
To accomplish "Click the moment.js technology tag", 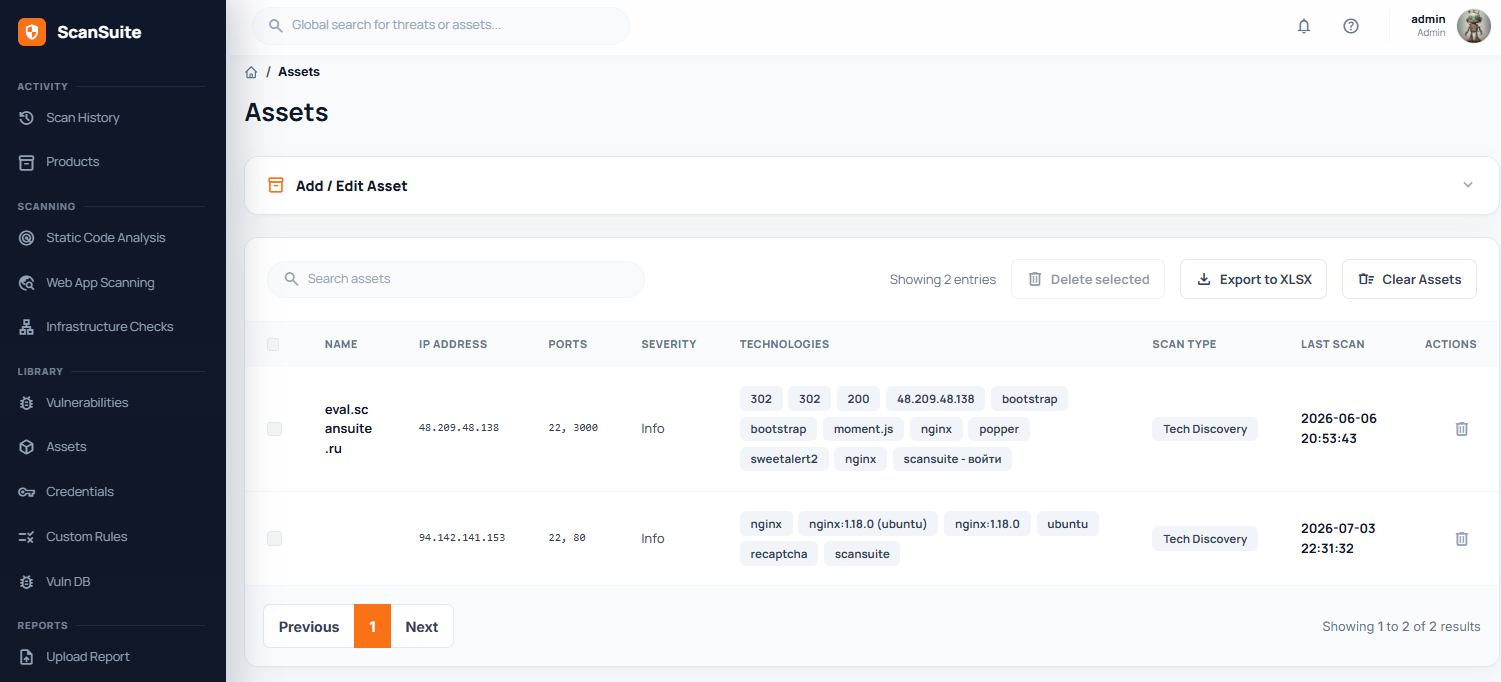I will click(864, 429).
